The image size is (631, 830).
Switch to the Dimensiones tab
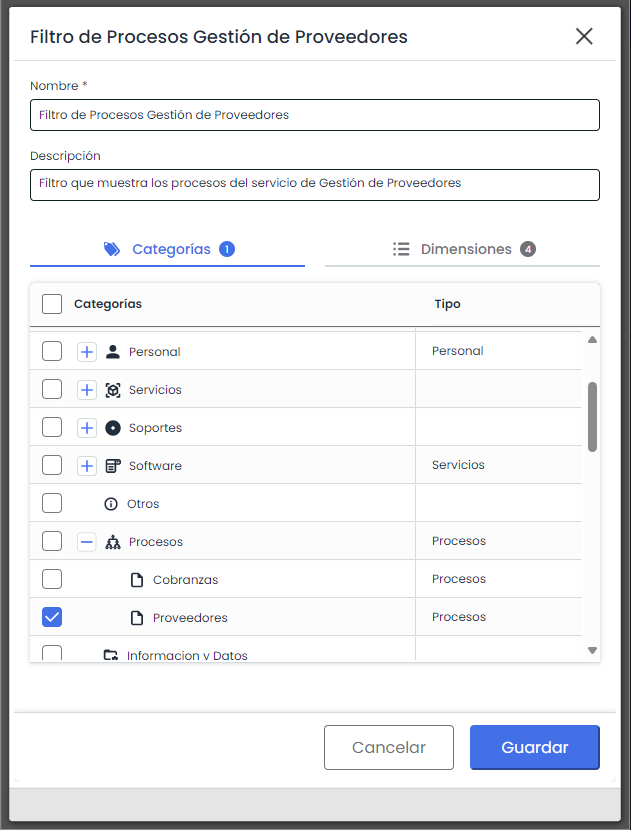point(463,249)
